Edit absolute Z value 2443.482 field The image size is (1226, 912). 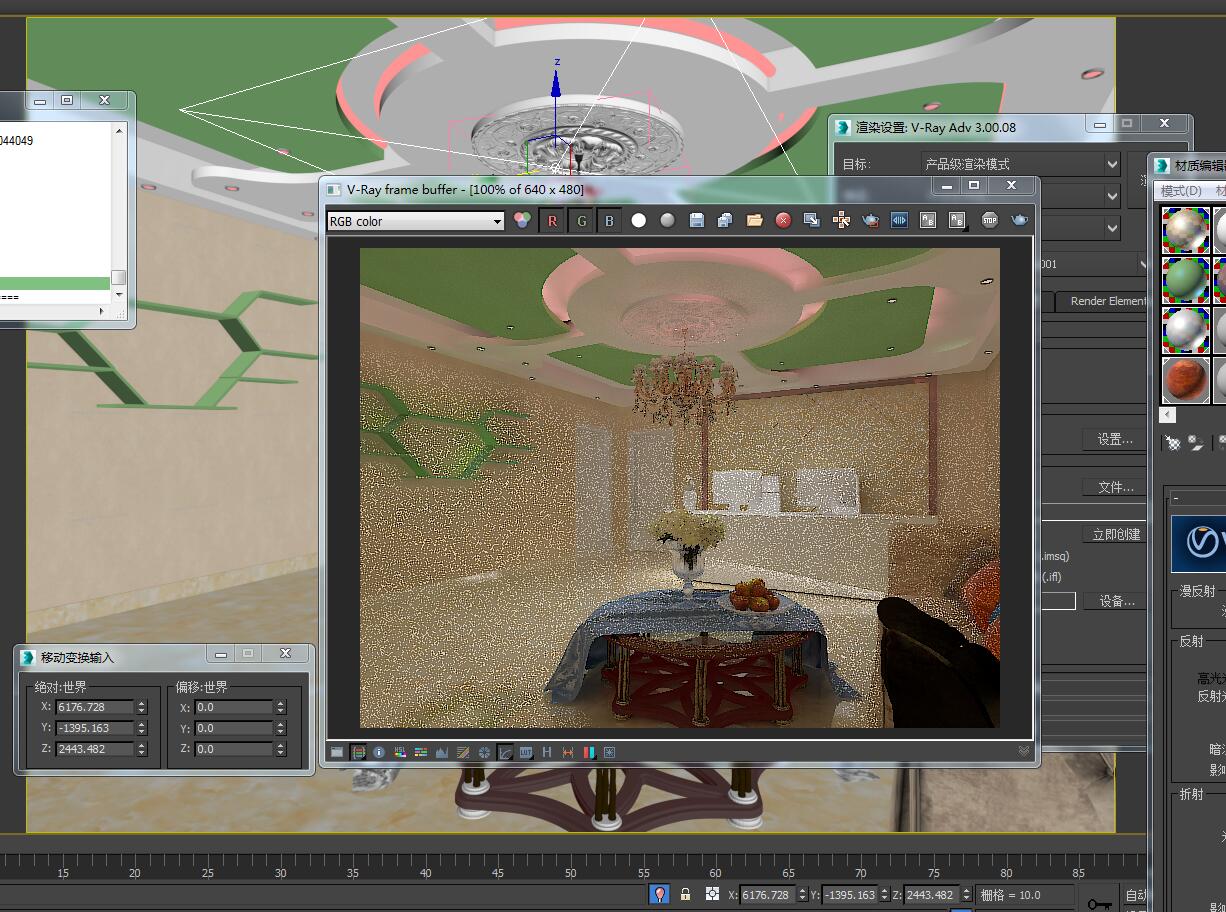95,749
